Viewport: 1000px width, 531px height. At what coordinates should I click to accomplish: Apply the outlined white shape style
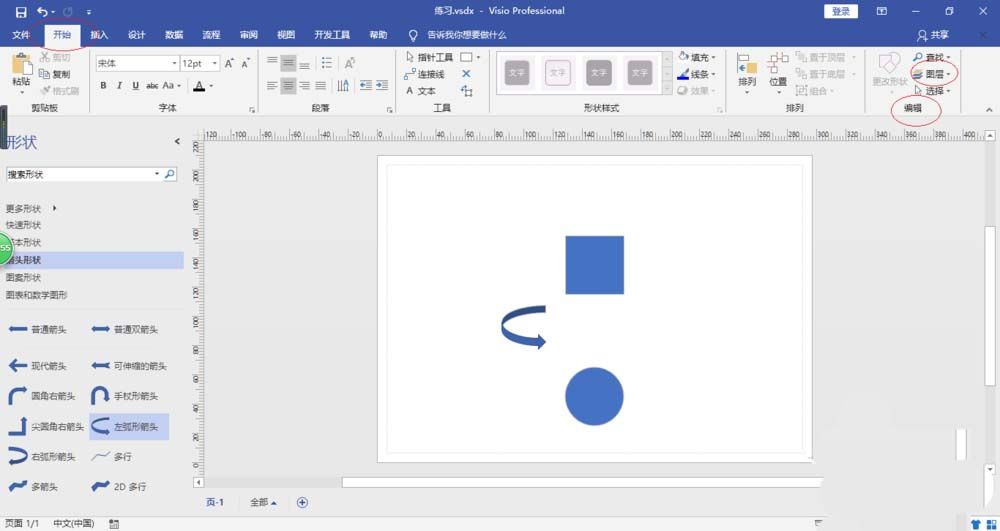pos(558,73)
